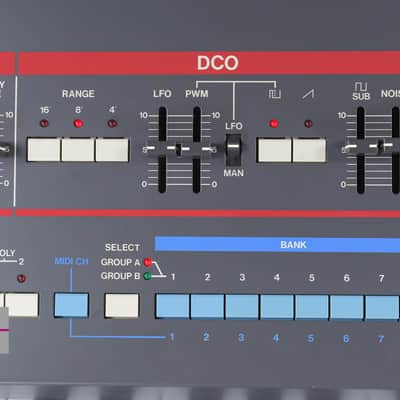This screenshot has width=400, height=400.
Task: Click the SUB square wave symbol
Action: [361, 87]
